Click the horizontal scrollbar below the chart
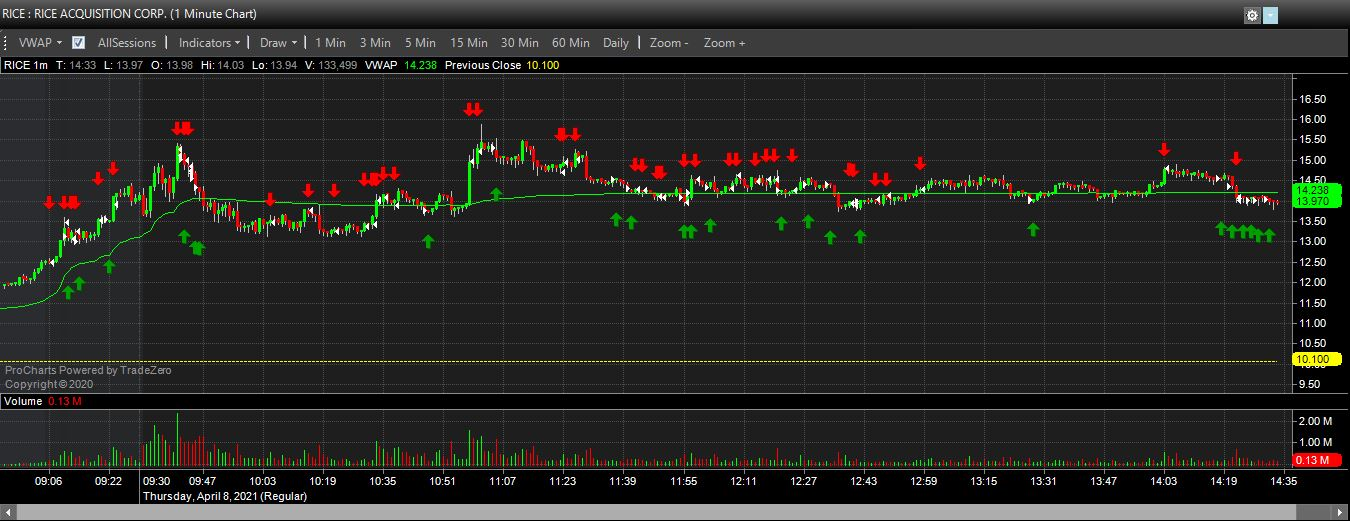 coord(675,512)
